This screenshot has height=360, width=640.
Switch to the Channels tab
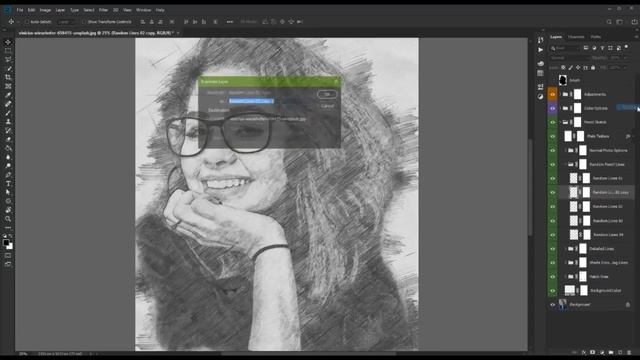(576, 37)
